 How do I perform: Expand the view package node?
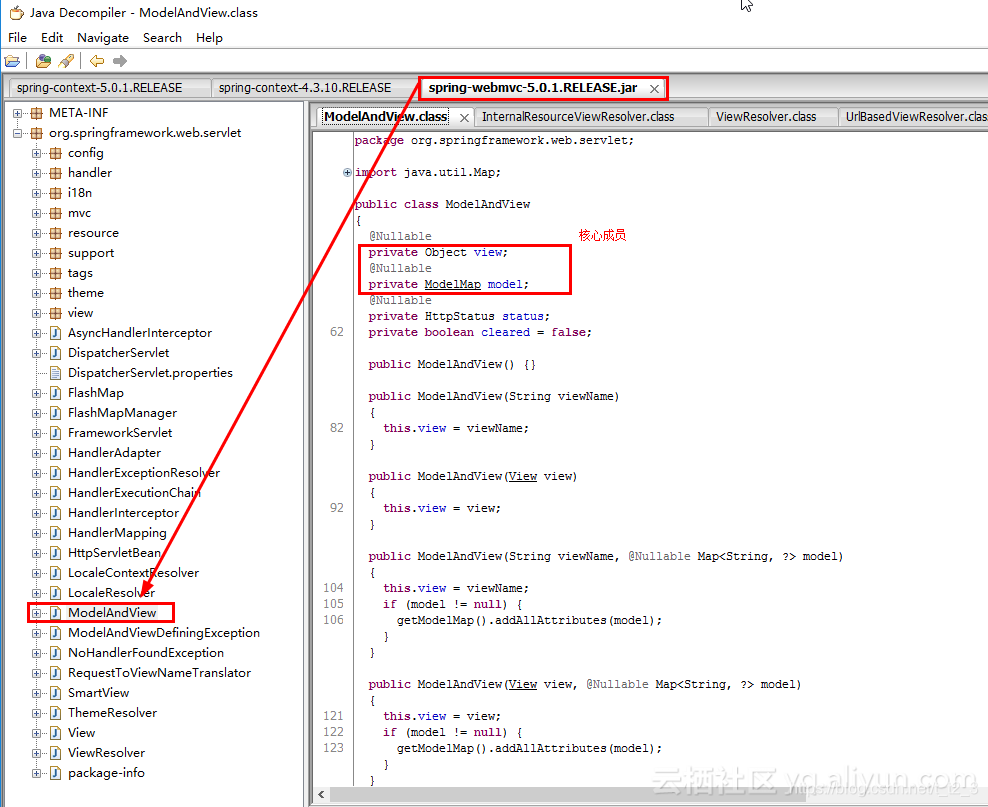tap(37, 313)
